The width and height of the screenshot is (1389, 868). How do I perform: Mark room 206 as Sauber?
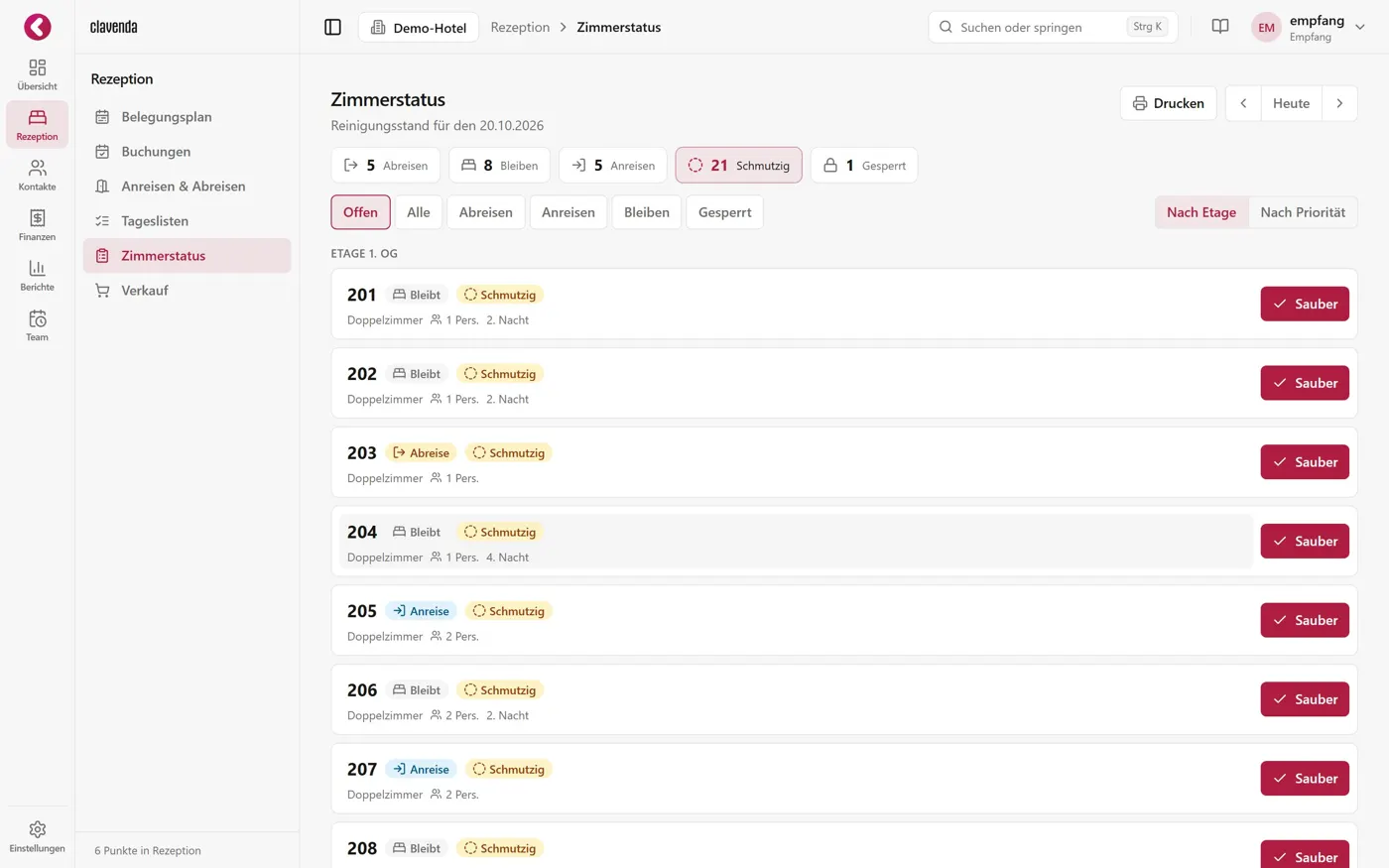click(x=1305, y=699)
